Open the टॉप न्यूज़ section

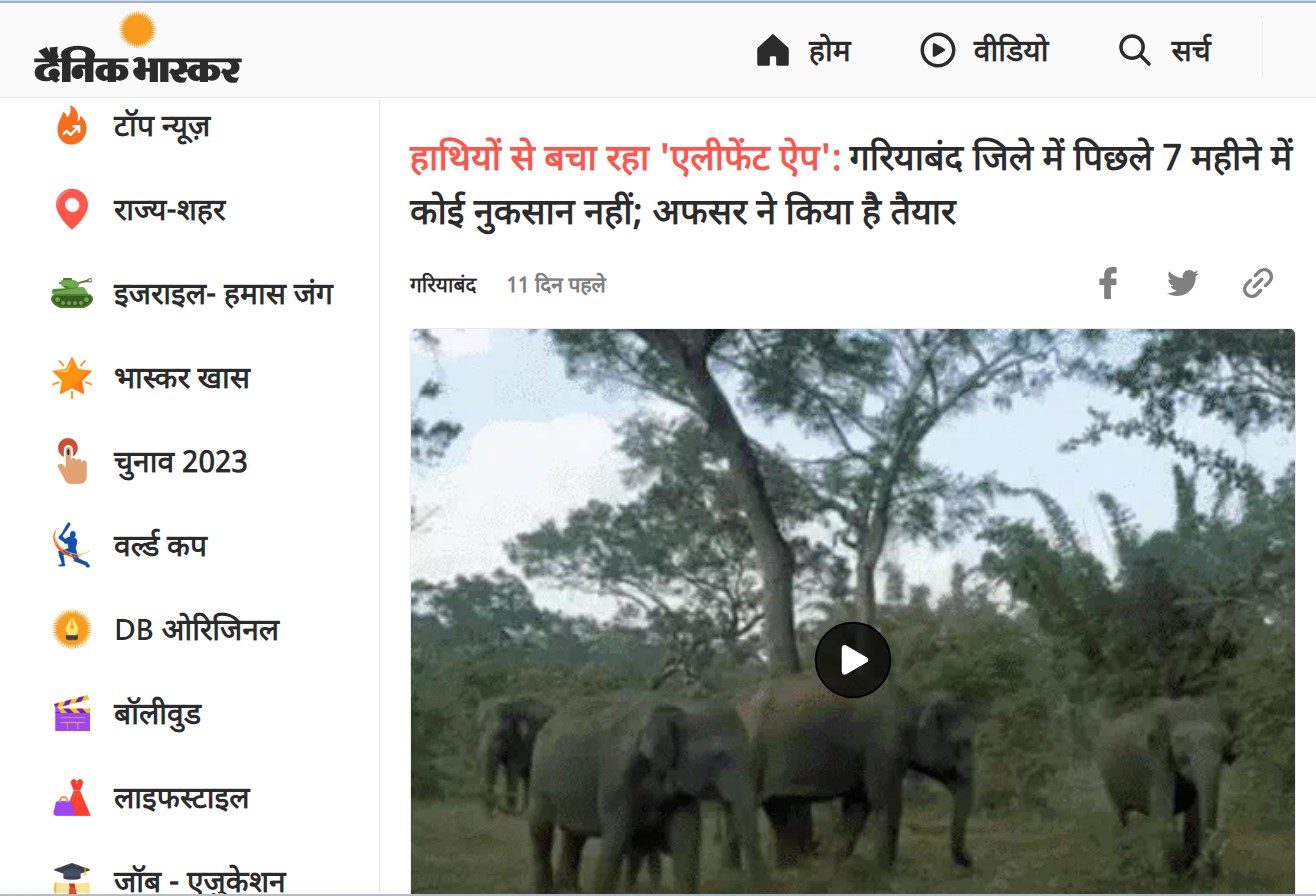[161, 127]
